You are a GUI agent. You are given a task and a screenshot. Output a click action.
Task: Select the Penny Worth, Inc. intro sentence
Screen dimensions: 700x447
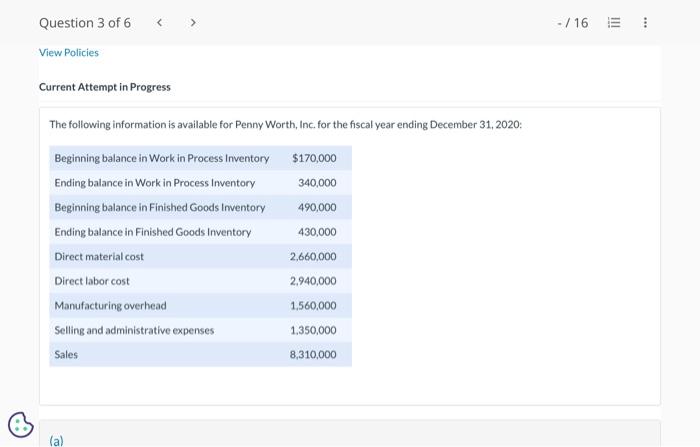[x=285, y=124]
